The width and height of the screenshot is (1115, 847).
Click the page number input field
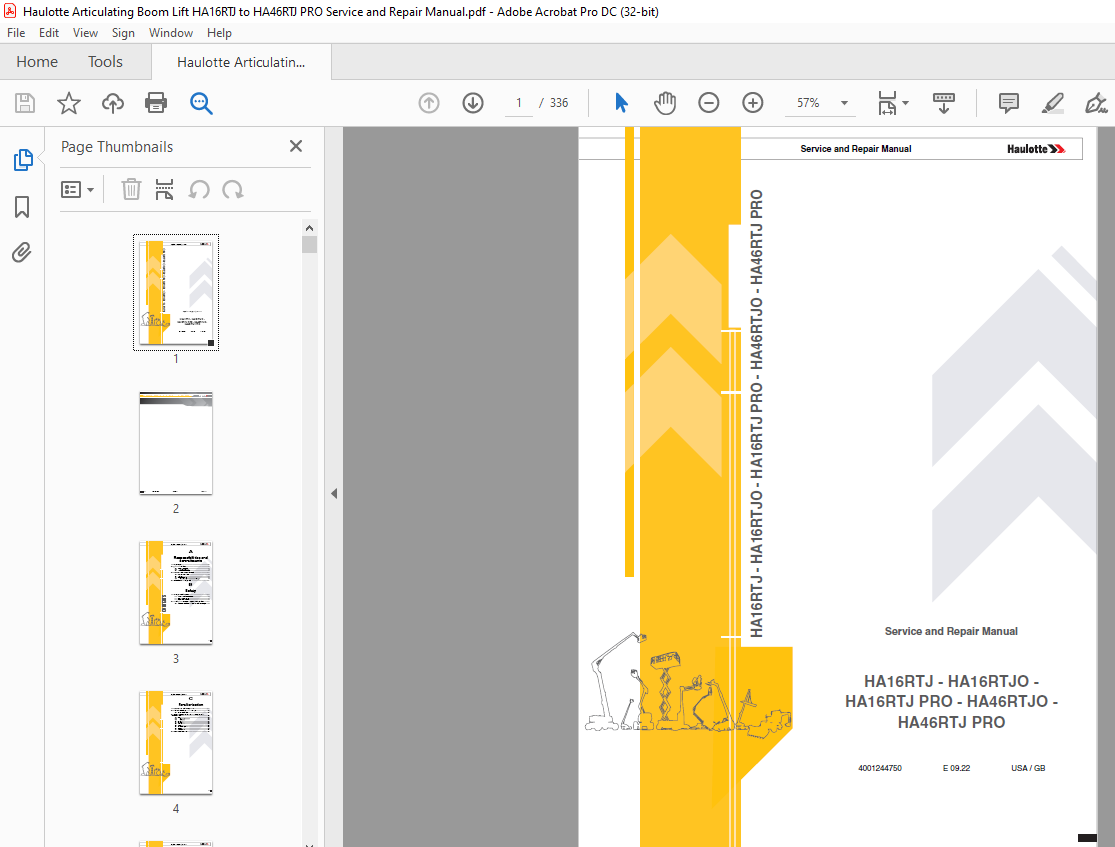pos(518,103)
